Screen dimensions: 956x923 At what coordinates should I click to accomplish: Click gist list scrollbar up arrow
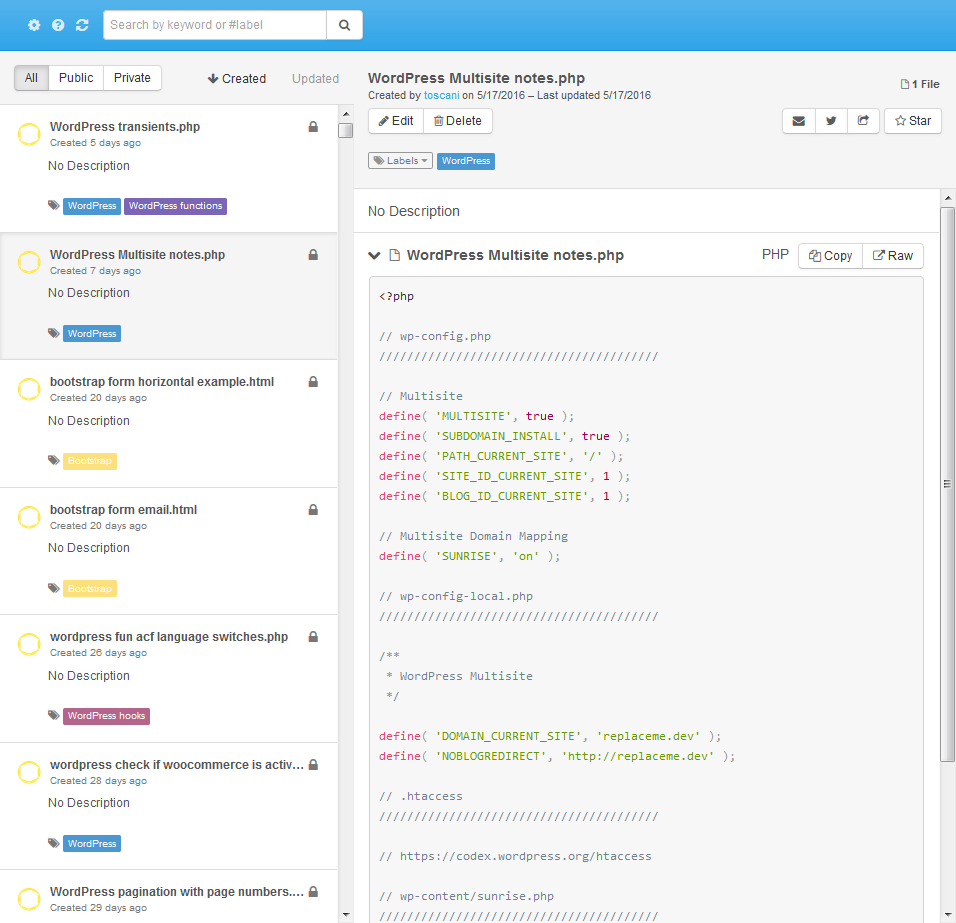coord(346,114)
